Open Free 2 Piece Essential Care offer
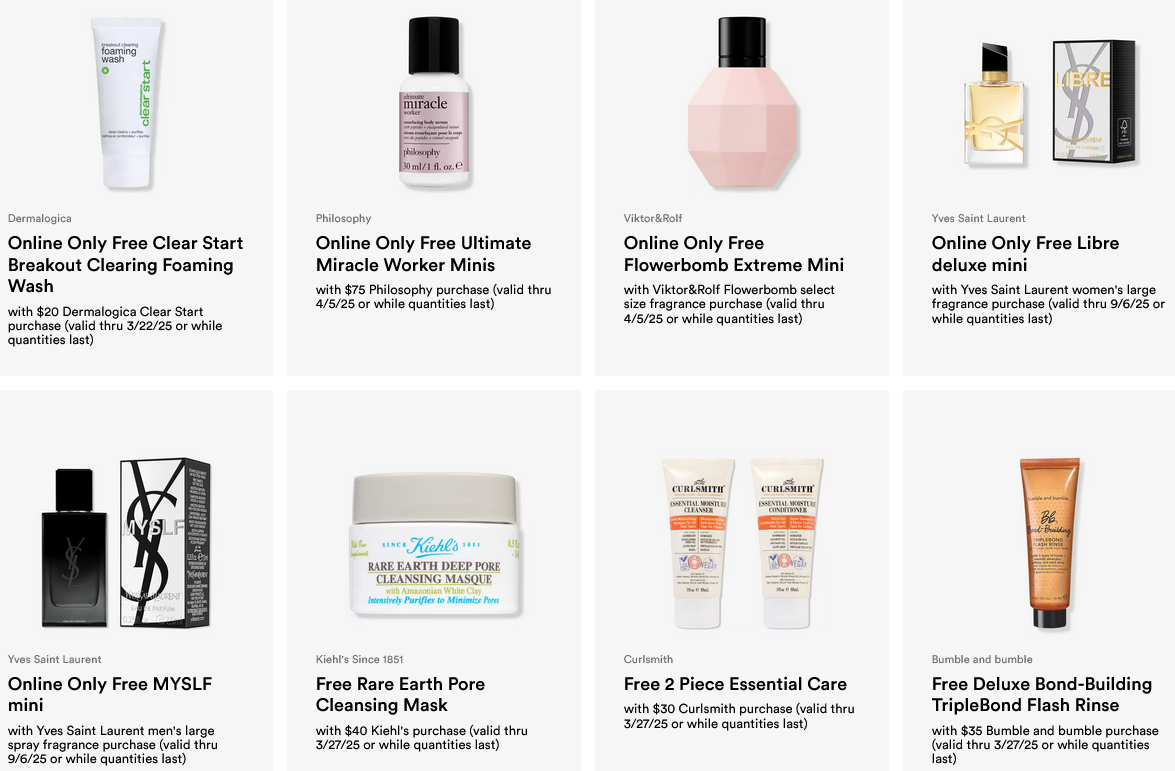 pos(735,684)
